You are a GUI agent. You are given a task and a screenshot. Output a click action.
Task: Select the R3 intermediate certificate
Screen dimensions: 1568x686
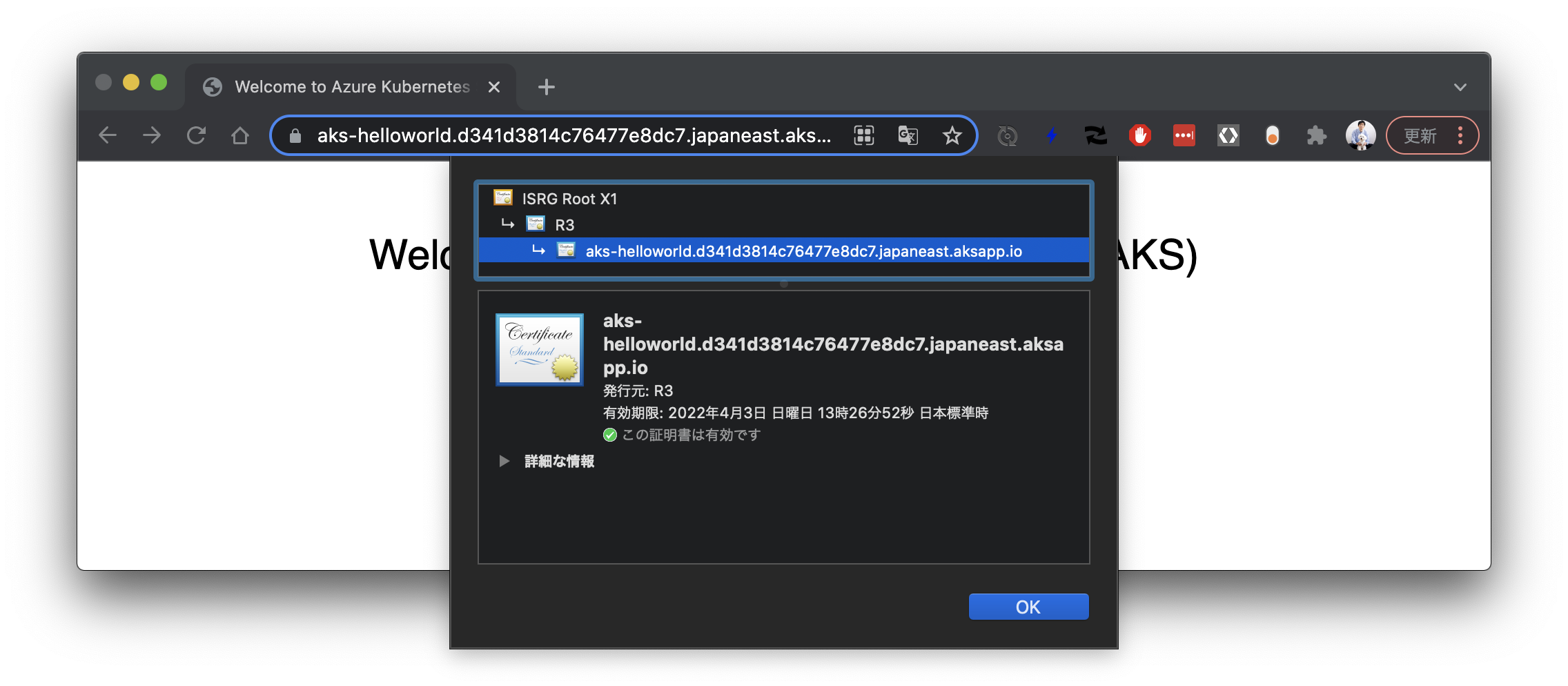(784, 225)
